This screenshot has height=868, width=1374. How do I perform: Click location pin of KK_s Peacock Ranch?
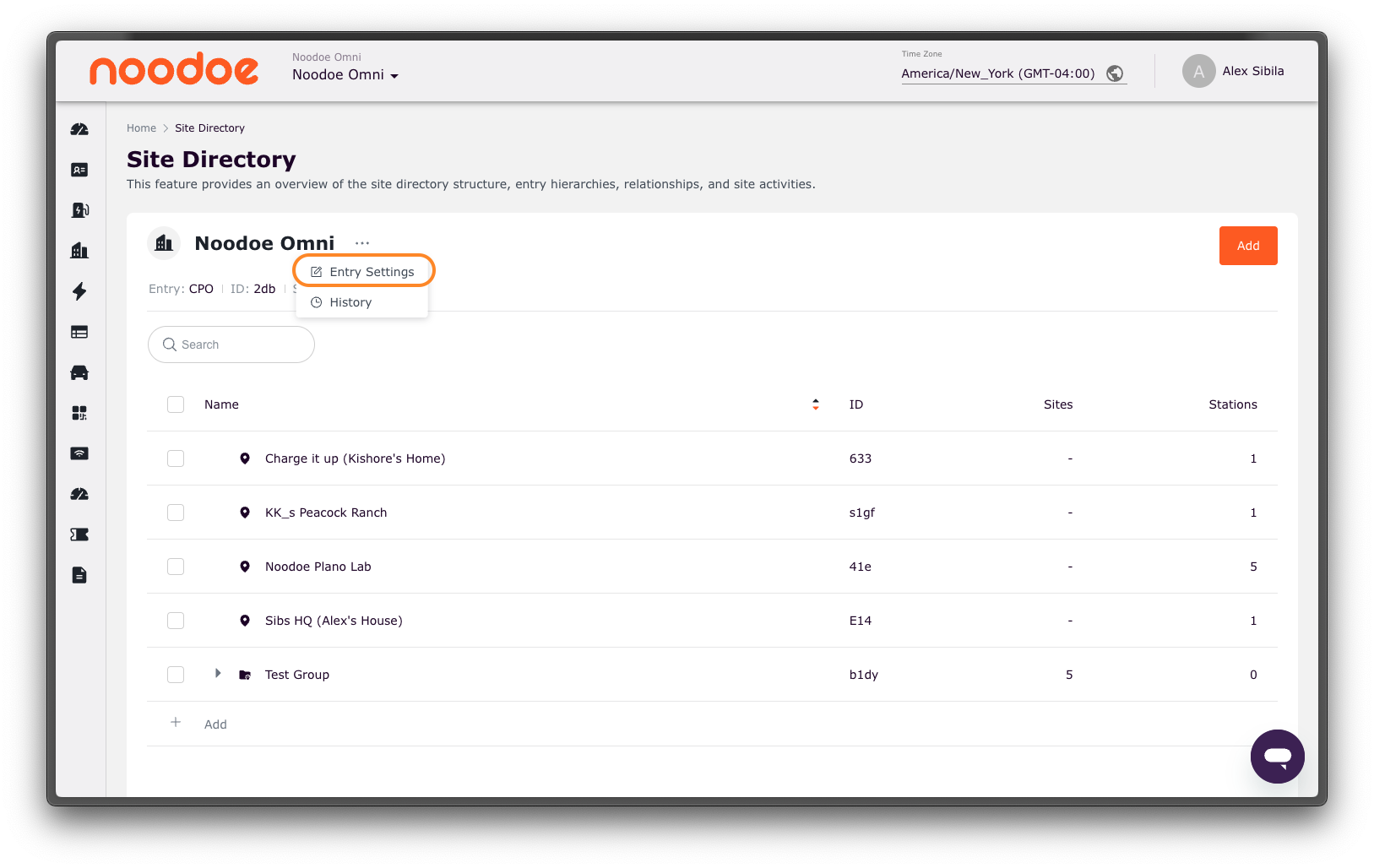(245, 513)
